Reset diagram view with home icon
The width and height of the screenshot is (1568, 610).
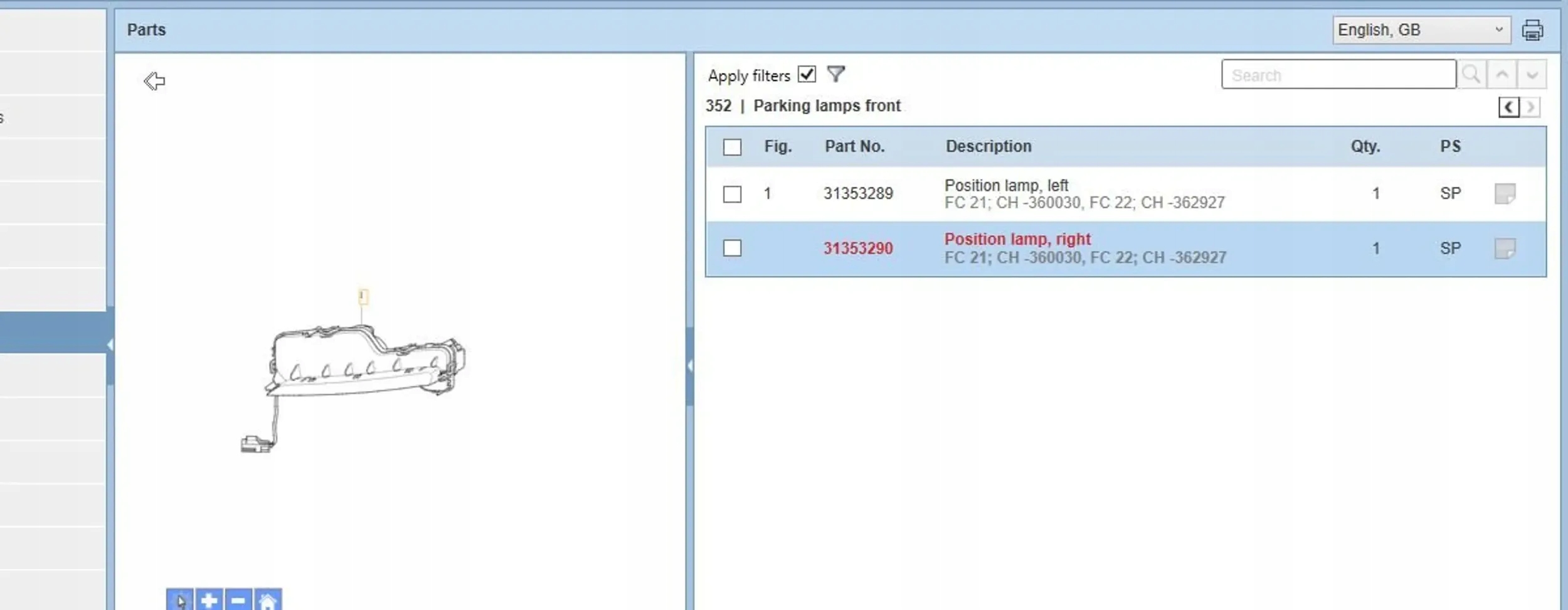(268, 601)
